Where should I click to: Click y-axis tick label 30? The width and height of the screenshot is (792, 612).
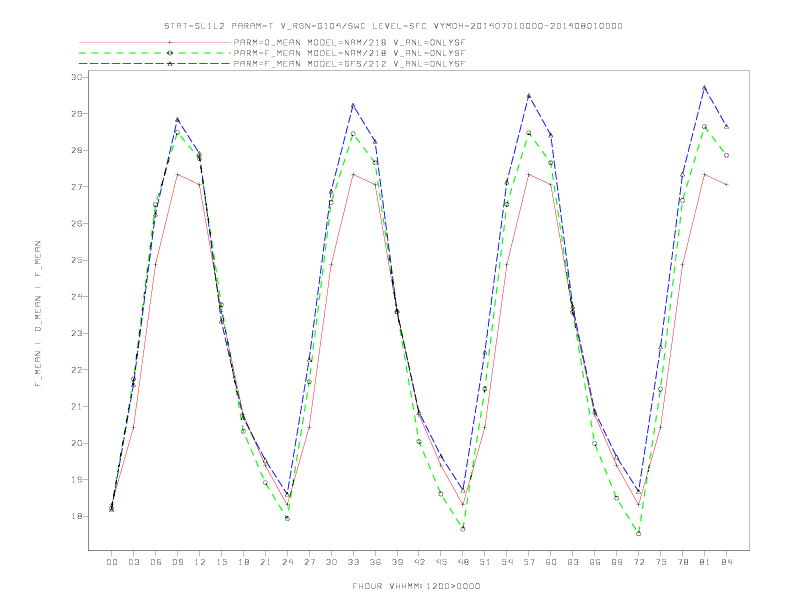coord(77,77)
